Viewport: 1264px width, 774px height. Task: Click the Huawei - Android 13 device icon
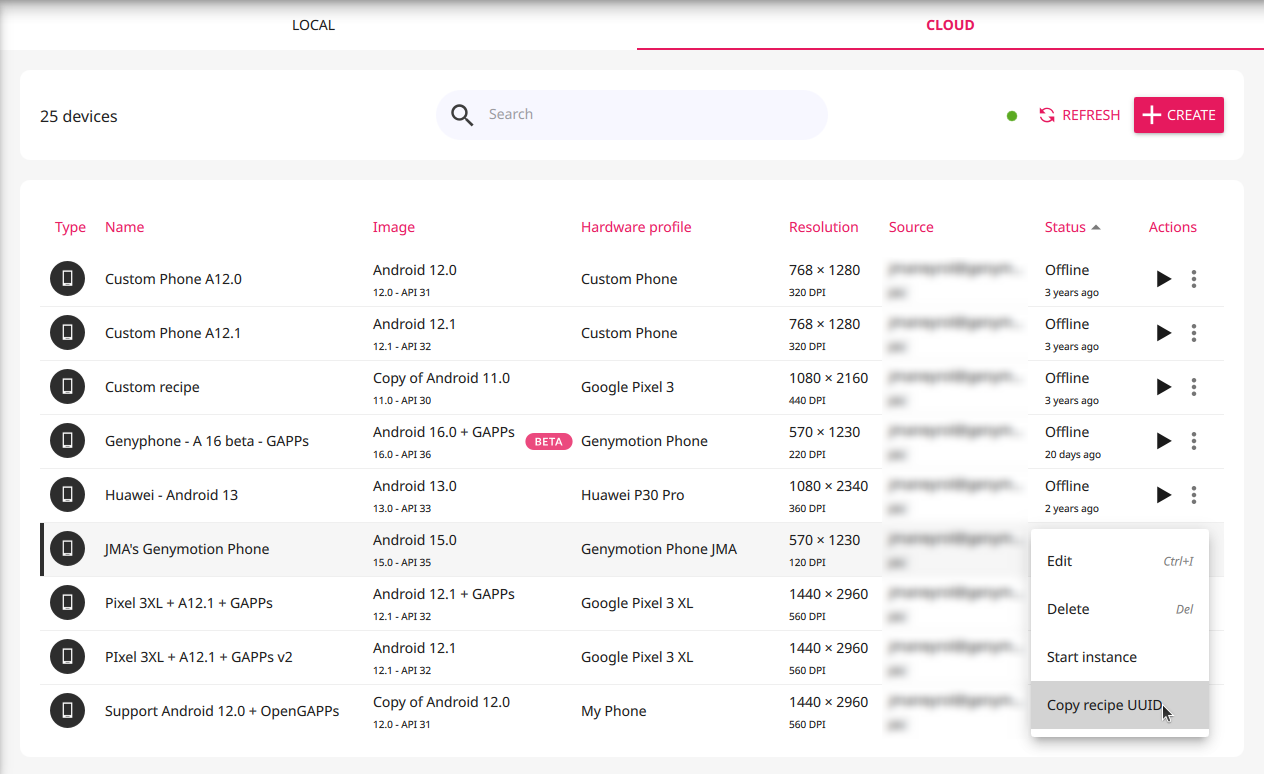67,495
